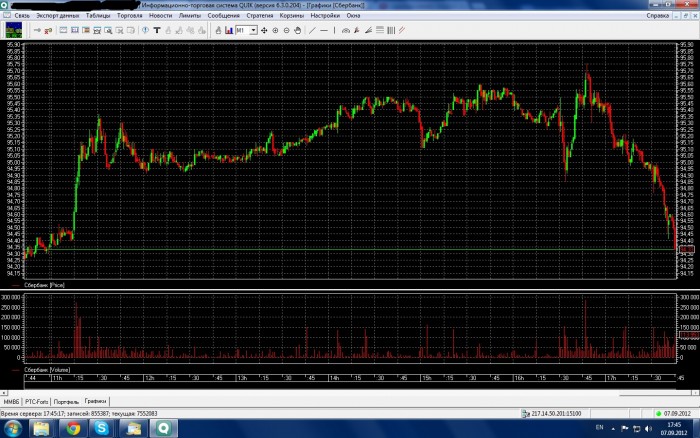Switch to the Портфель tab

coord(66,402)
